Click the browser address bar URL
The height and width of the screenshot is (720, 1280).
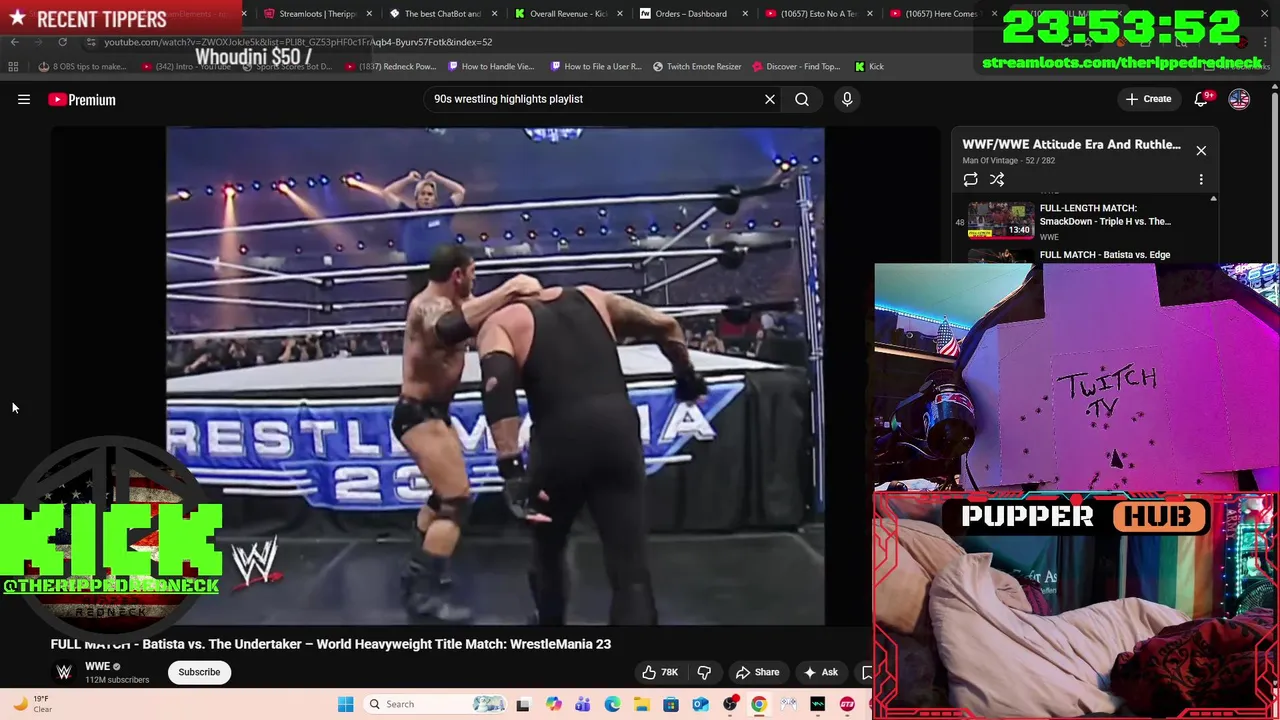click(298, 42)
